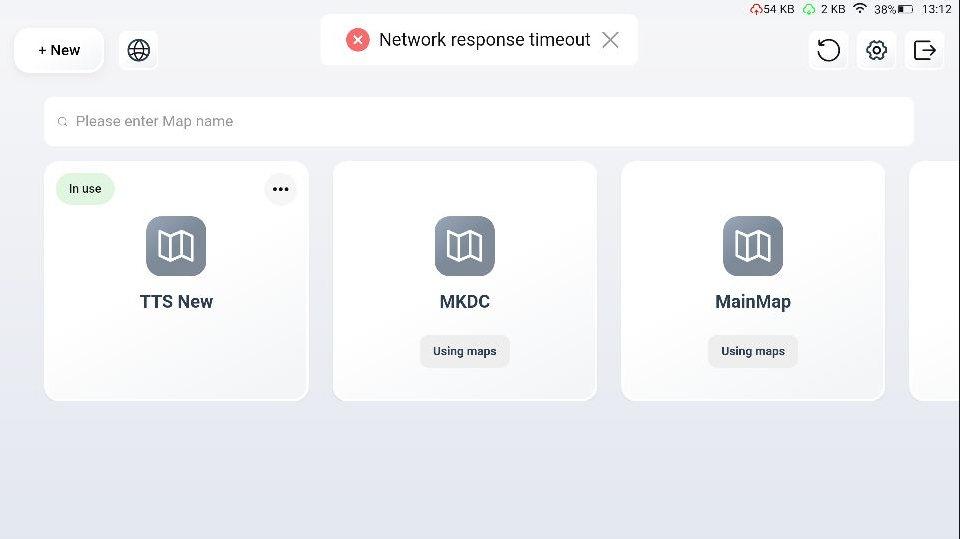Select the MKDC map icon
The image size is (960, 539).
(464, 246)
